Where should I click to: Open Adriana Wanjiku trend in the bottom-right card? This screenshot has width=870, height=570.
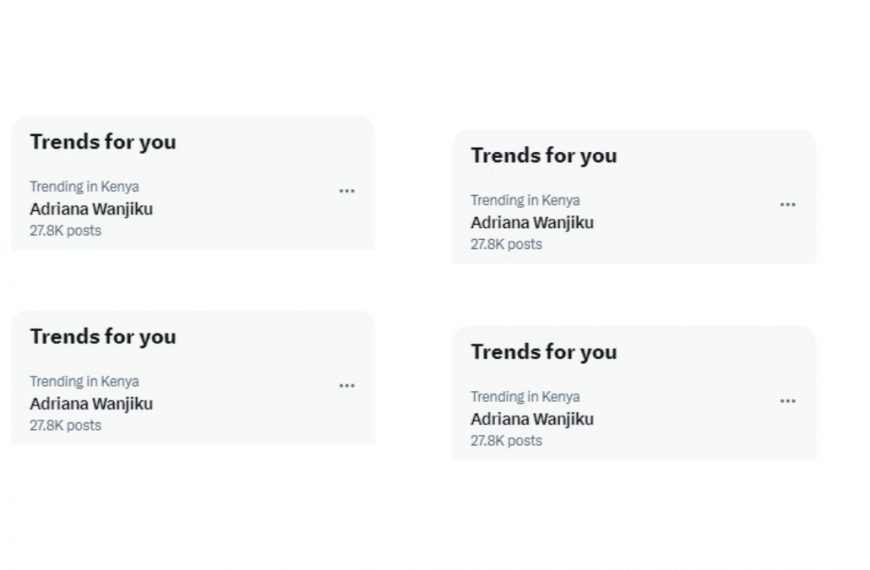(532, 419)
